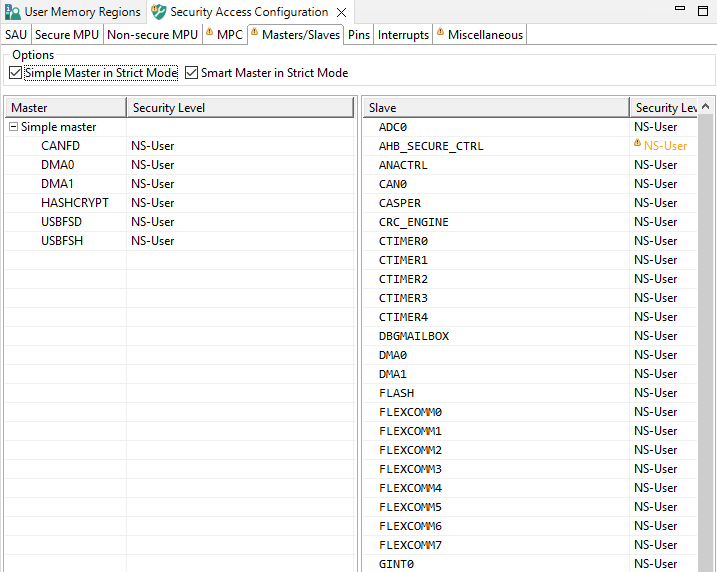Open security level dropdown for CANFD master
717x572 pixels.
(153, 146)
